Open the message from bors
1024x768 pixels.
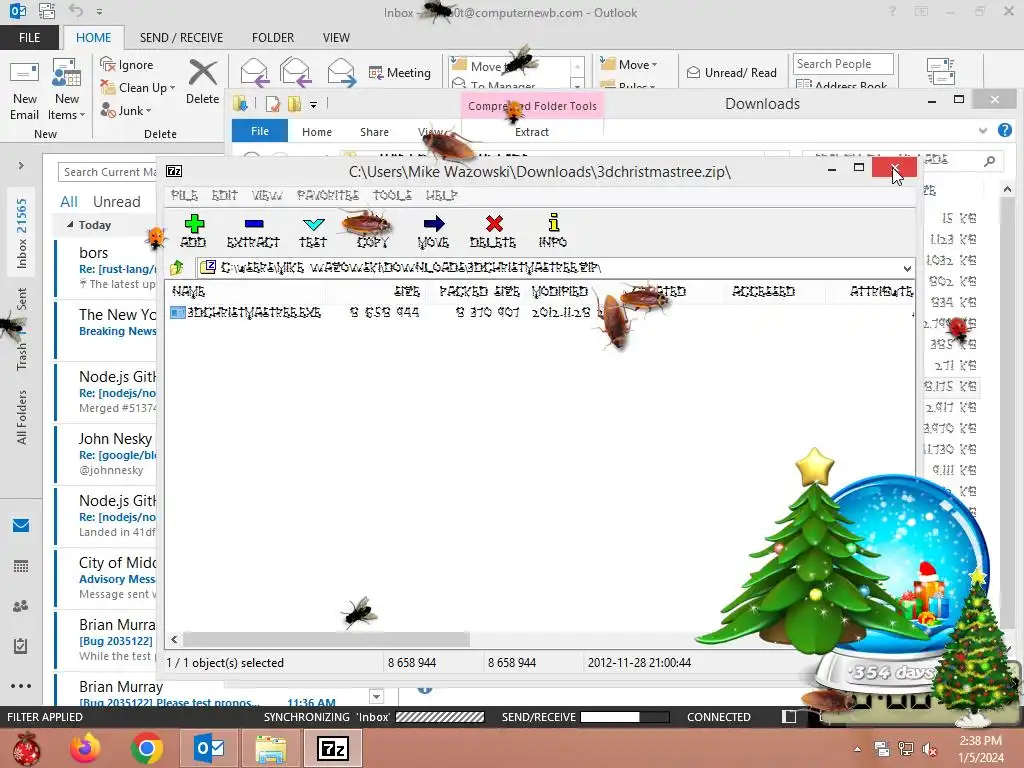[106, 268]
